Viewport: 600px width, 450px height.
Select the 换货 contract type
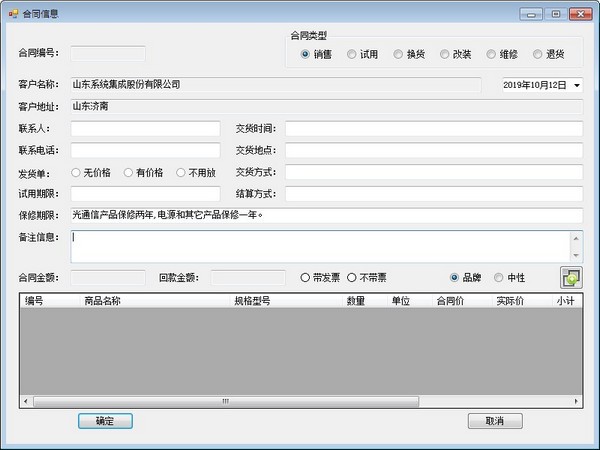click(x=409, y=54)
